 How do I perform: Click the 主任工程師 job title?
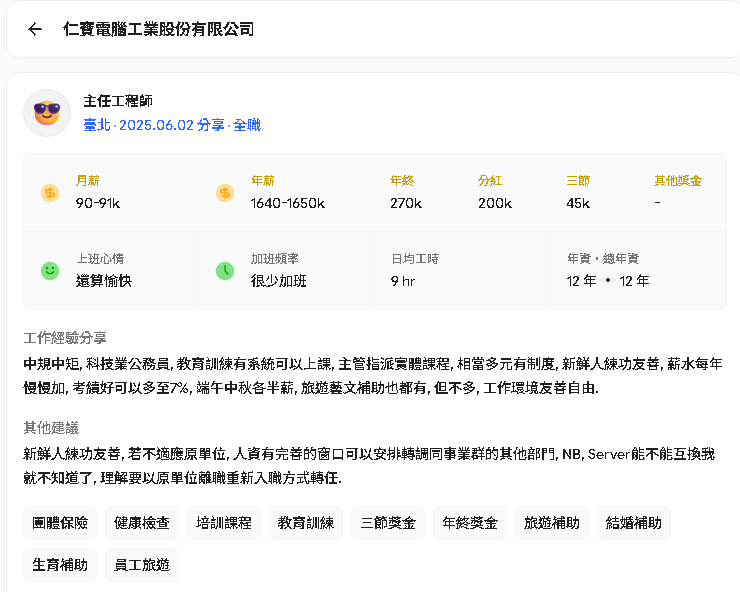(118, 101)
